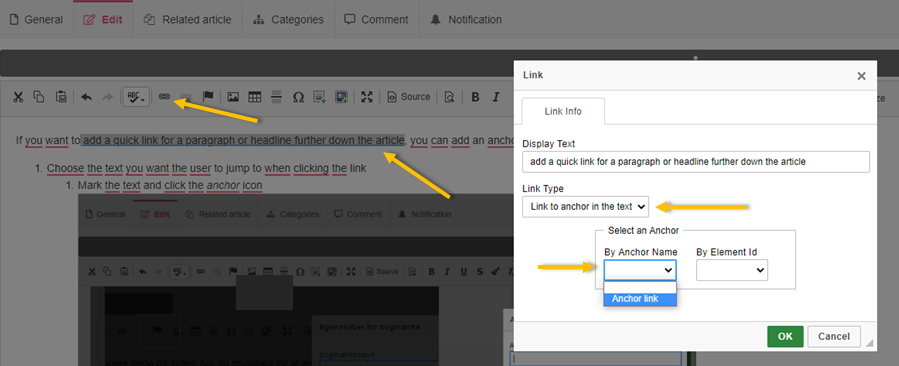Insert a table with the Table icon
Screen dimensions: 899x366
tap(255, 97)
